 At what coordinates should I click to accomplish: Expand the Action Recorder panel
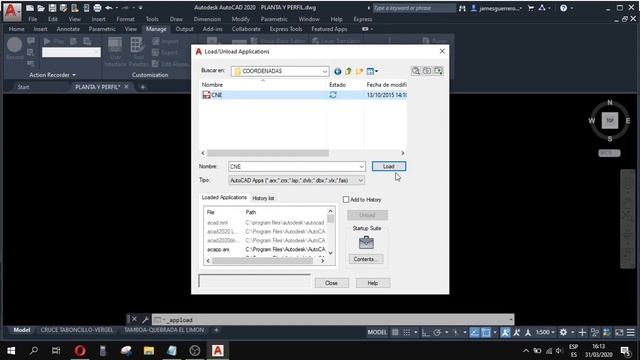tap(52, 75)
